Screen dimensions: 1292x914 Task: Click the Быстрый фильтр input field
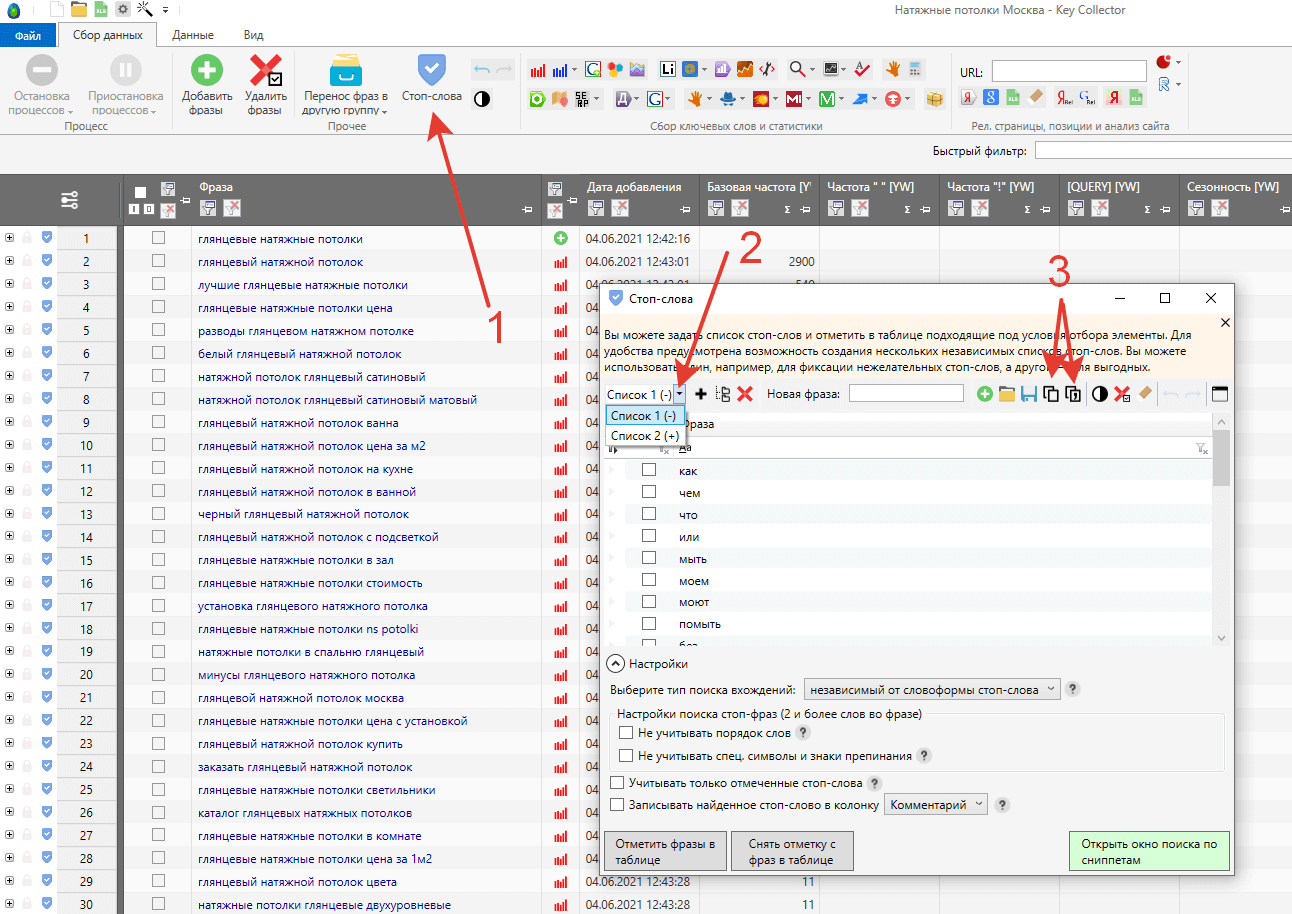(x=1163, y=151)
